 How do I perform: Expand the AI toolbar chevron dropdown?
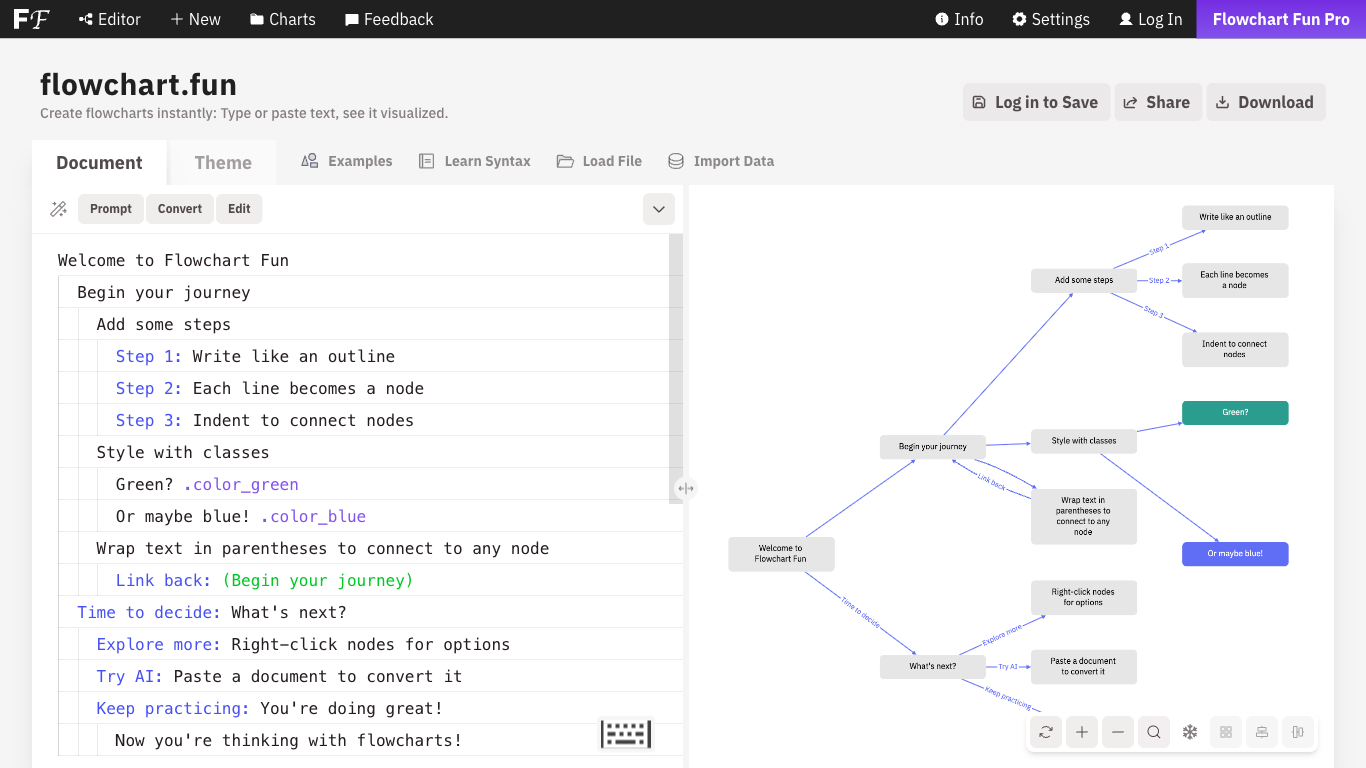click(659, 209)
